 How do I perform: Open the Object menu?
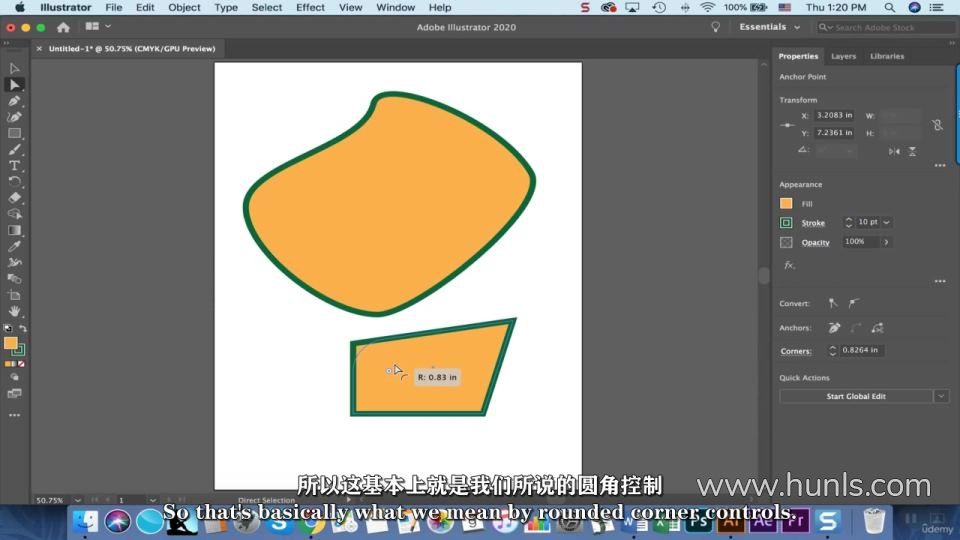pyautogui.click(x=184, y=7)
